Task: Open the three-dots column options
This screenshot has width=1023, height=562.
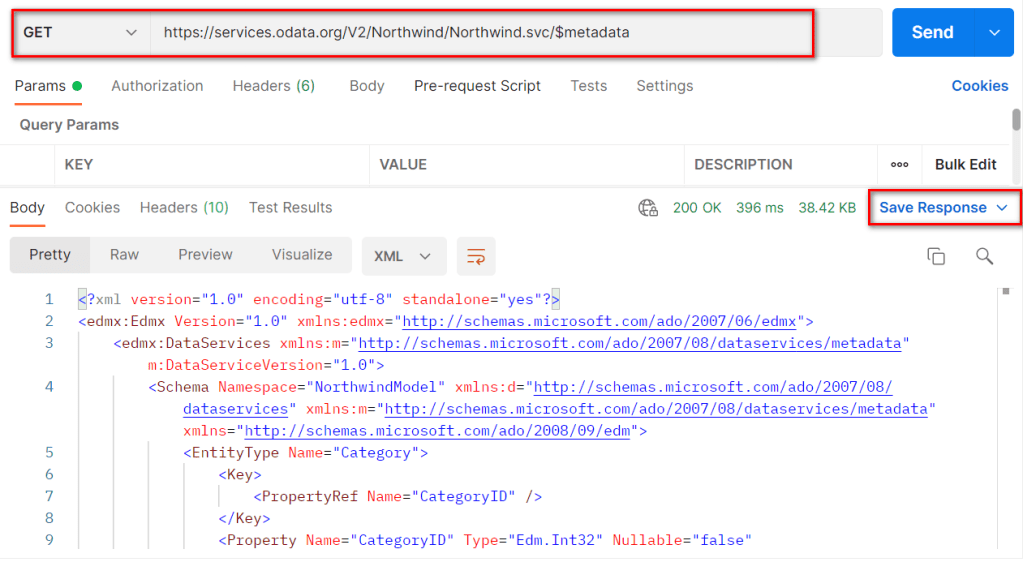Action: click(x=899, y=165)
